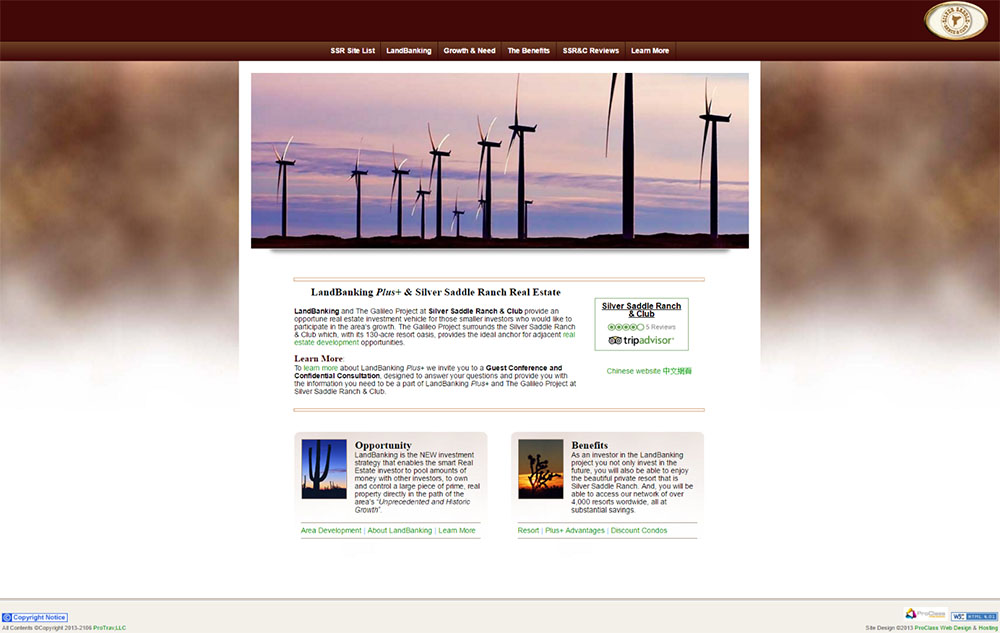
Task: Open the Discount Condos link
Action: coord(639,530)
